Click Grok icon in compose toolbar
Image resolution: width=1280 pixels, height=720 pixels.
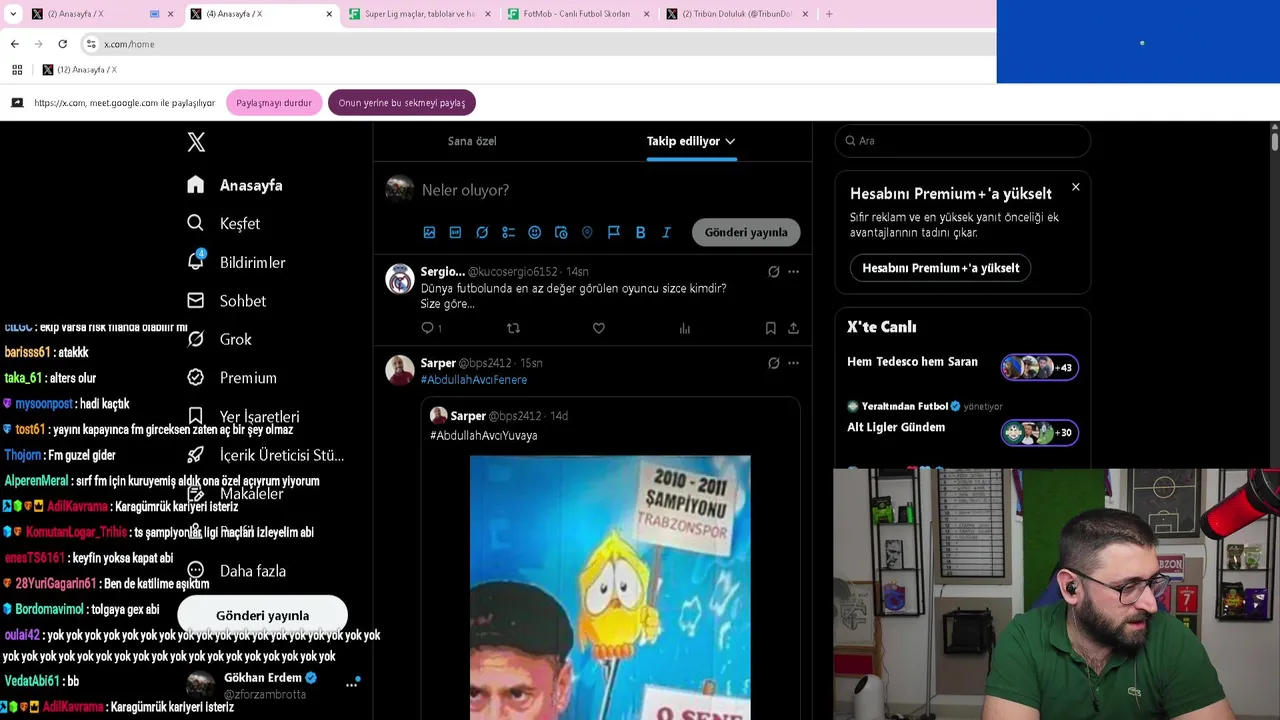(x=482, y=232)
